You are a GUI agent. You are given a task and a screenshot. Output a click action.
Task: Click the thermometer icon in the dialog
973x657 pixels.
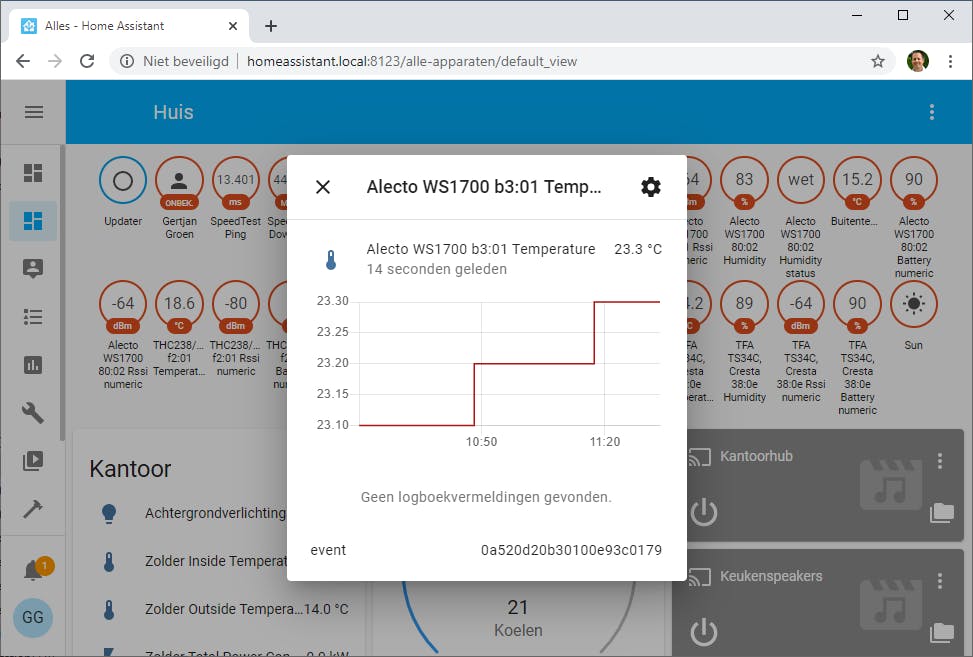(x=331, y=259)
